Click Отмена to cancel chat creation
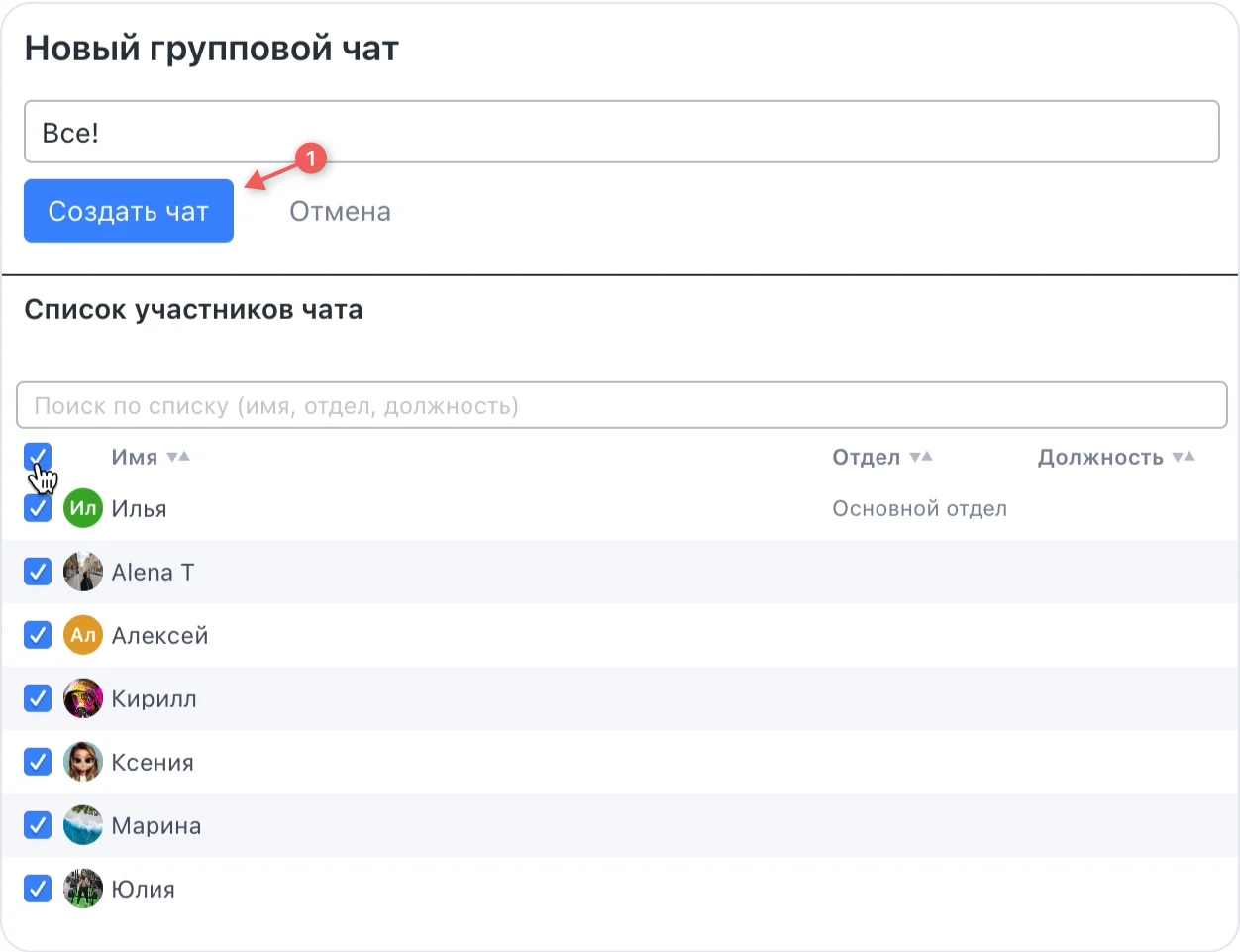 point(340,211)
